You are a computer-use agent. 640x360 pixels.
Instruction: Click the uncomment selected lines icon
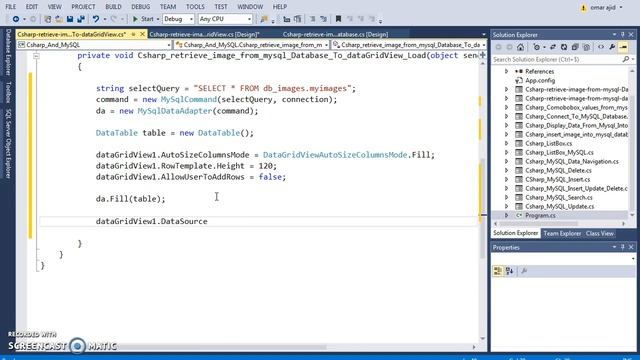[324, 19]
